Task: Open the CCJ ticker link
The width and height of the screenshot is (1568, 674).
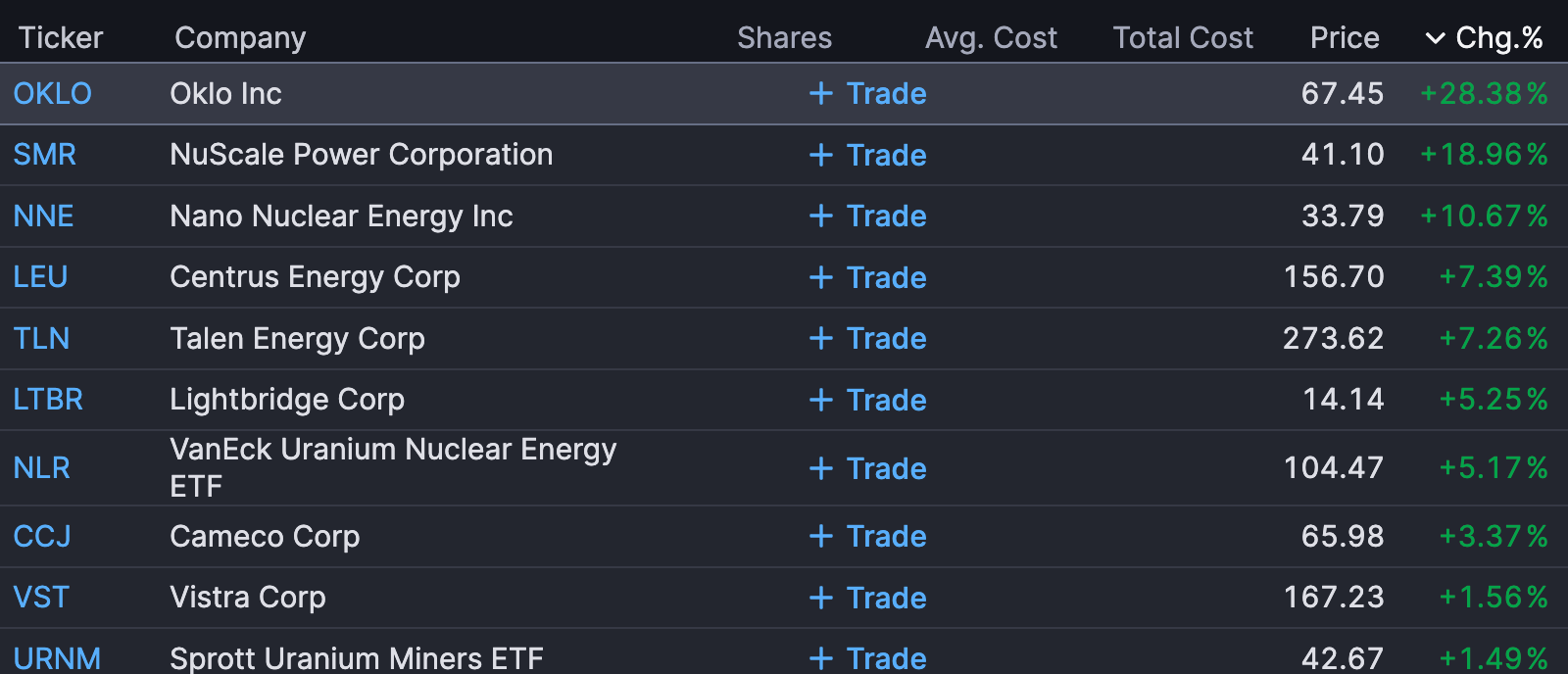Action: [x=42, y=536]
